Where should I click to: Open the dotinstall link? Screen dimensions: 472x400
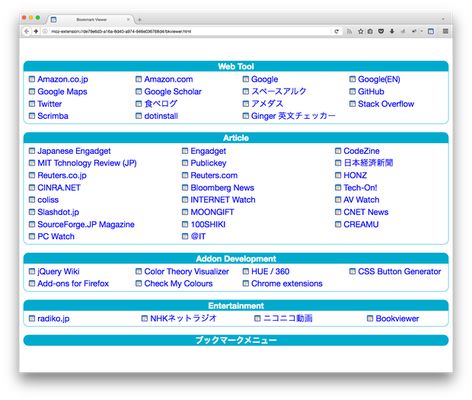point(161,116)
